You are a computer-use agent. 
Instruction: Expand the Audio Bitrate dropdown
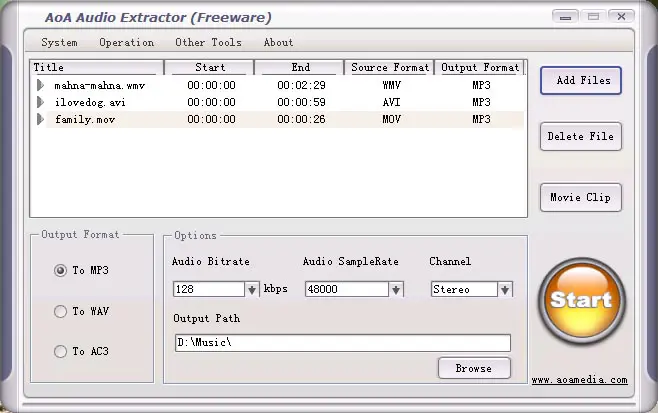tap(252, 289)
